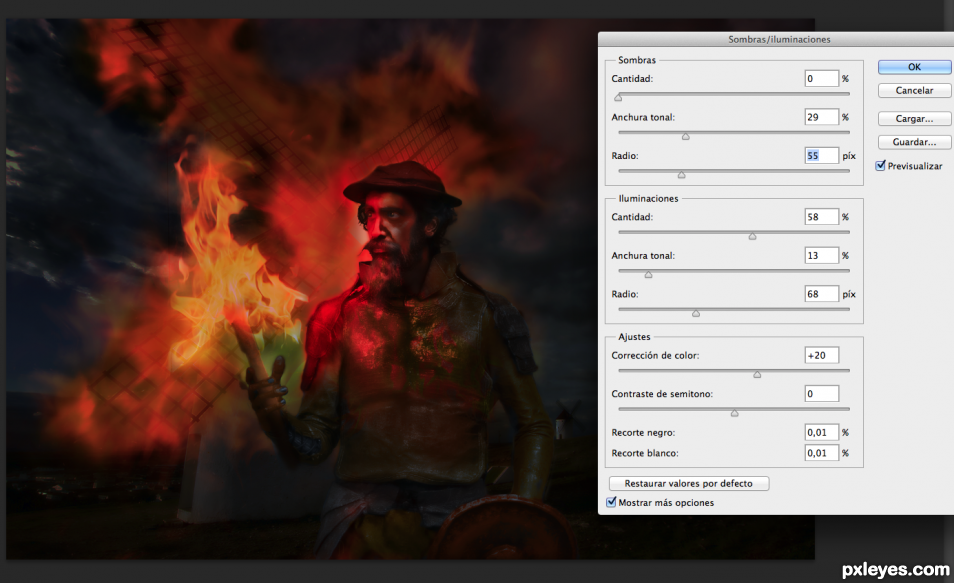The width and height of the screenshot is (954, 583).
Task: Click the Iluminaciones Radio field showing 68
Action: point(821,294)
